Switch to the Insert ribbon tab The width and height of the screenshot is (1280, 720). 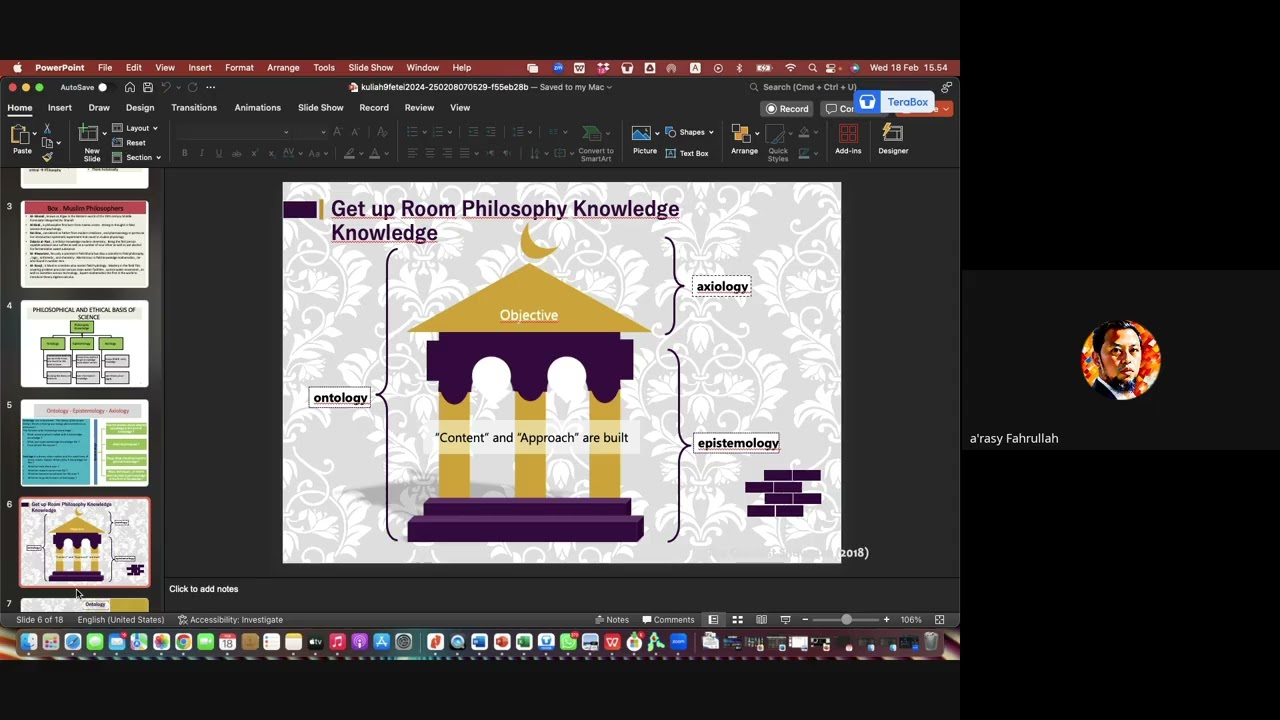(x=60, y=108)
